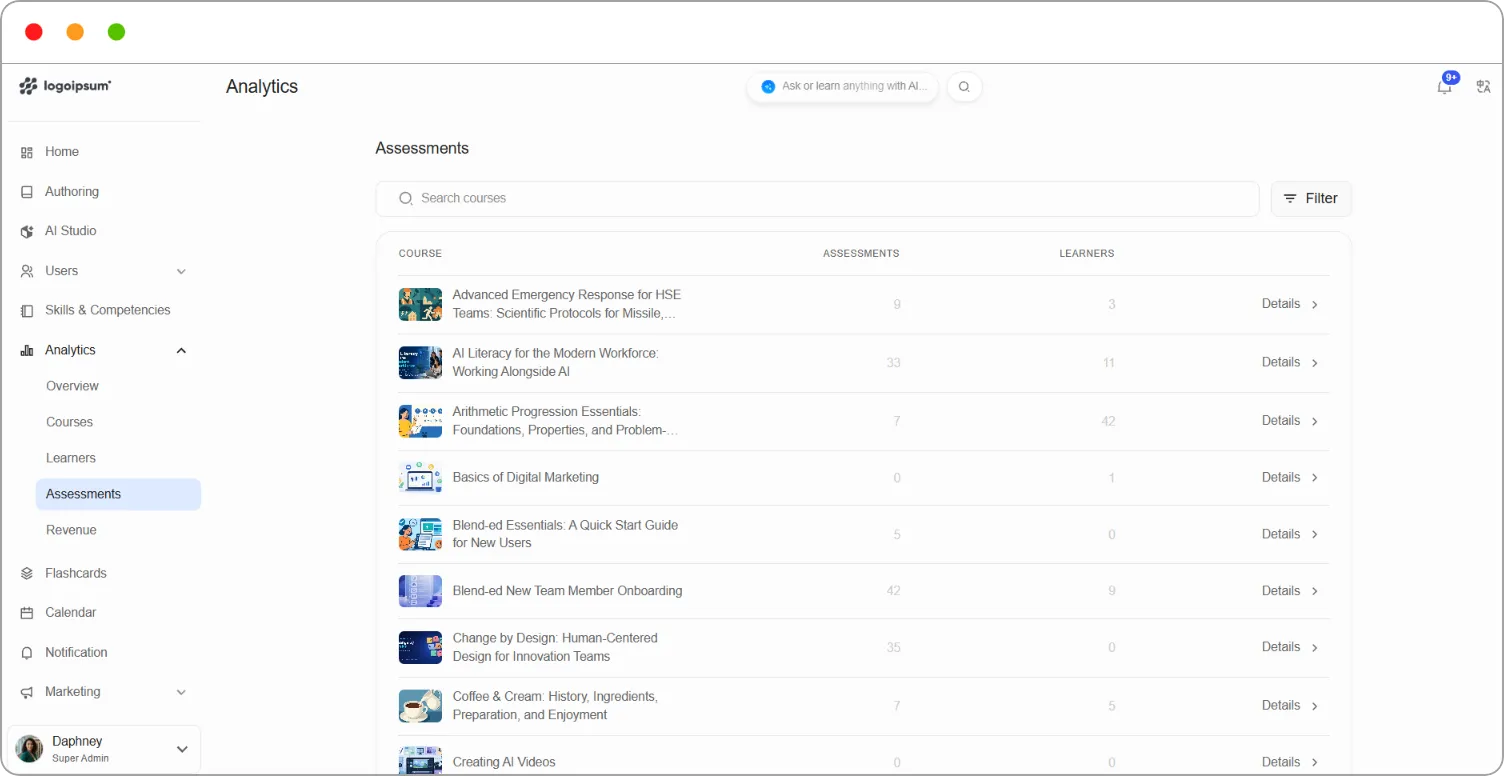
Task: Open the Courses analytics submenu
Action: click(x=69, y=422)
